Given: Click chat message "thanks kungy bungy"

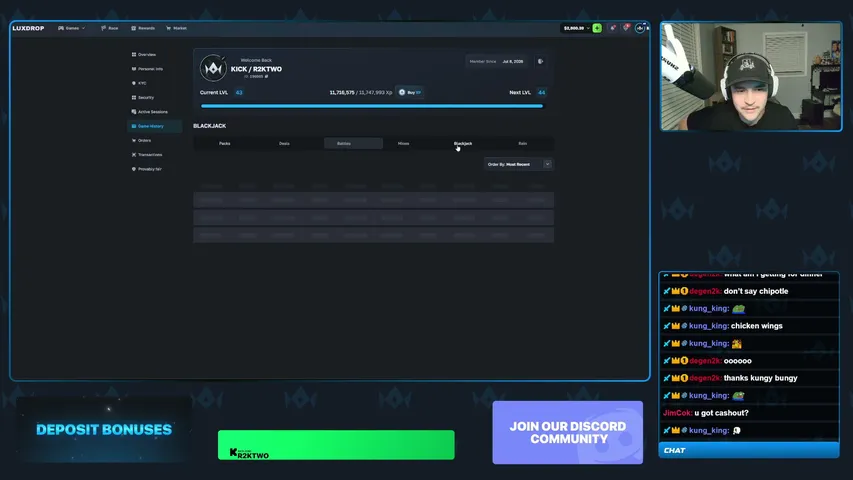Looking at the screenshot, I should click(761, 378).
